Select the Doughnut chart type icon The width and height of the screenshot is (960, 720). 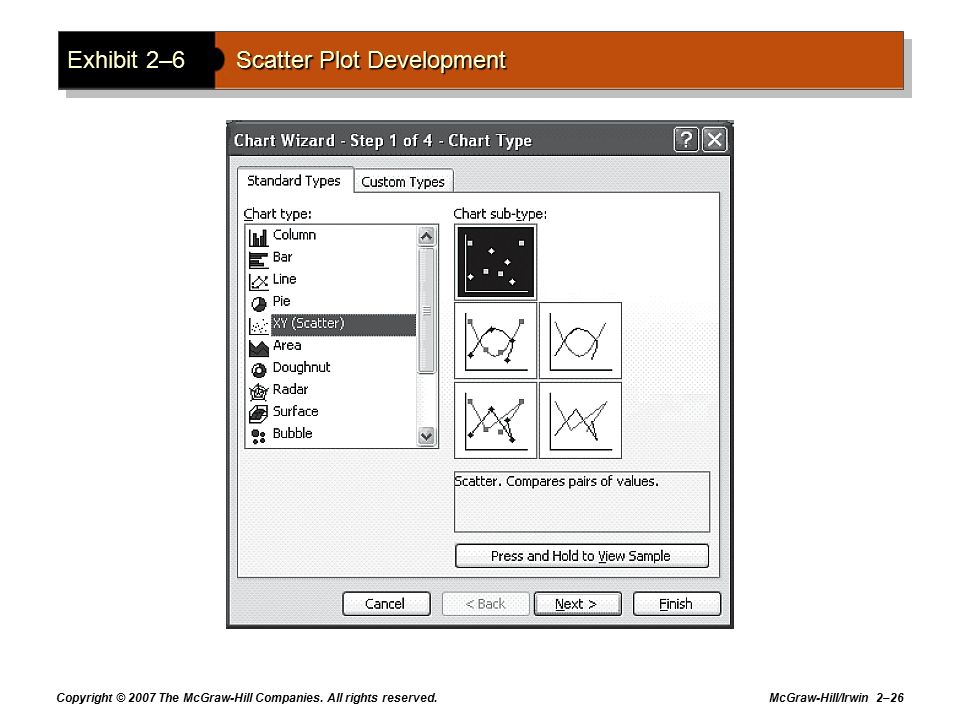(258, 370)
